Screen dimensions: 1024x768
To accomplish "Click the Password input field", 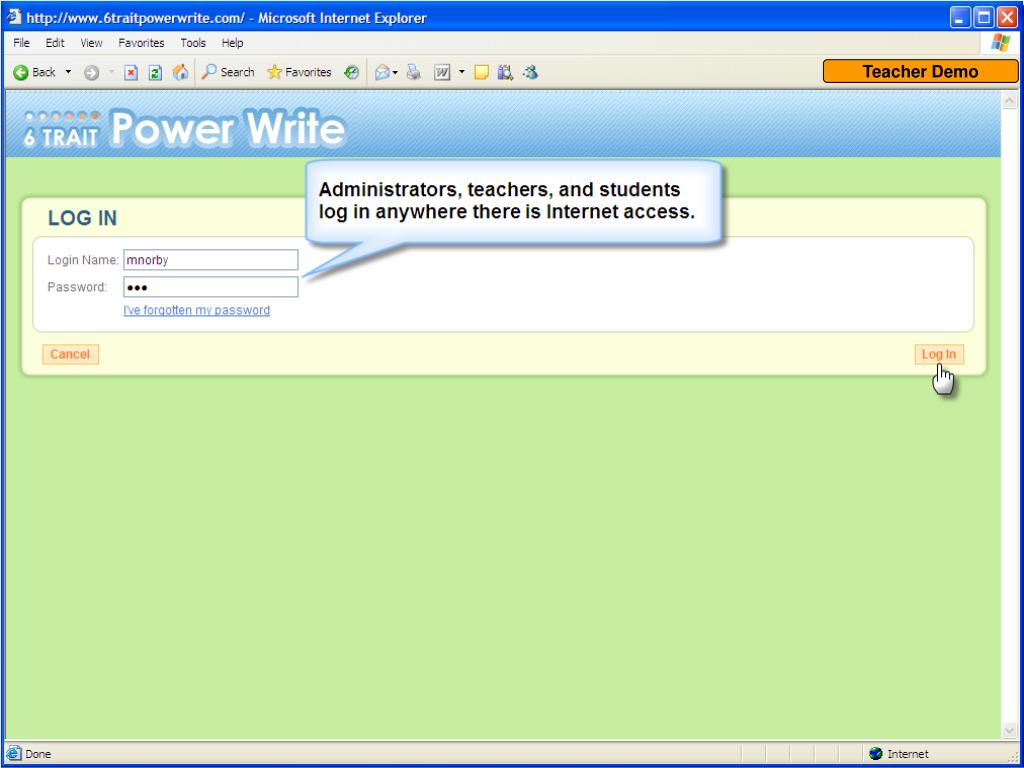I will click(x=211, y=287).
